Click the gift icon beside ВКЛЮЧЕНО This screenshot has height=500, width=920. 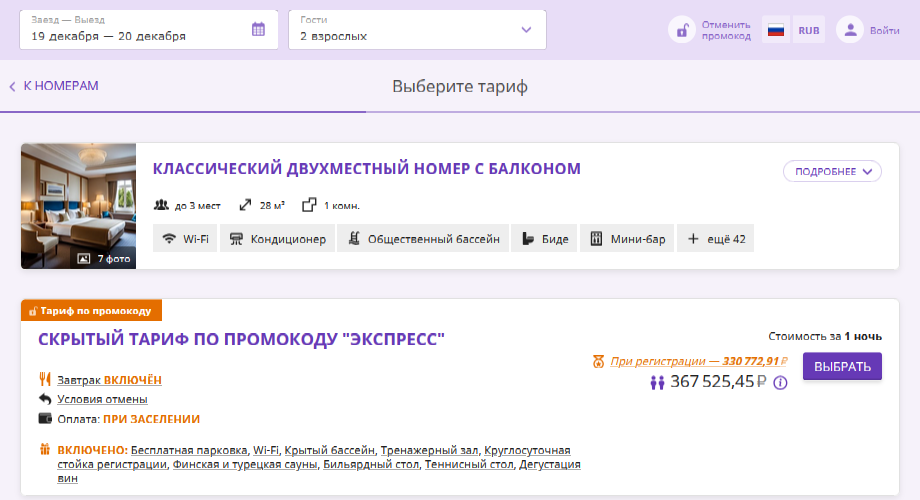pos(45,450)
